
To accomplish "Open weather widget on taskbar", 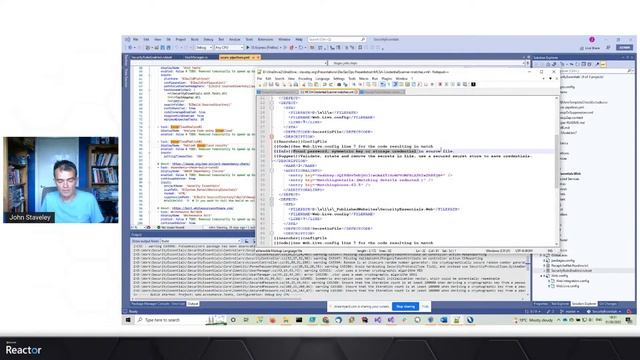I will [x=533, y=320].
